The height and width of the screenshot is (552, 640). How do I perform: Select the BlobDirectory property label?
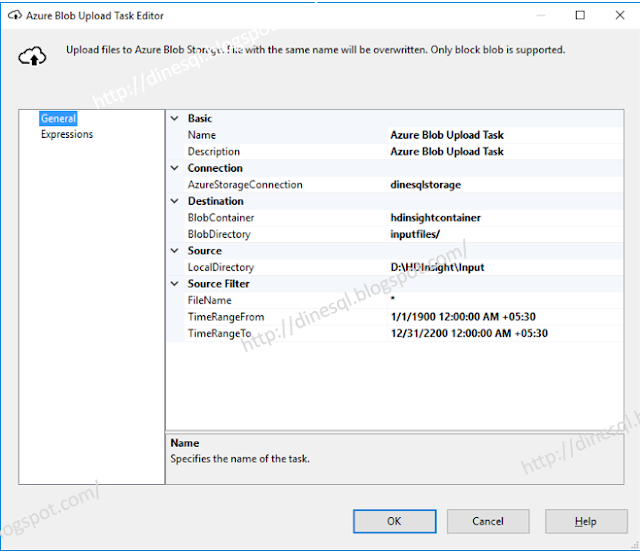[219, 234]
